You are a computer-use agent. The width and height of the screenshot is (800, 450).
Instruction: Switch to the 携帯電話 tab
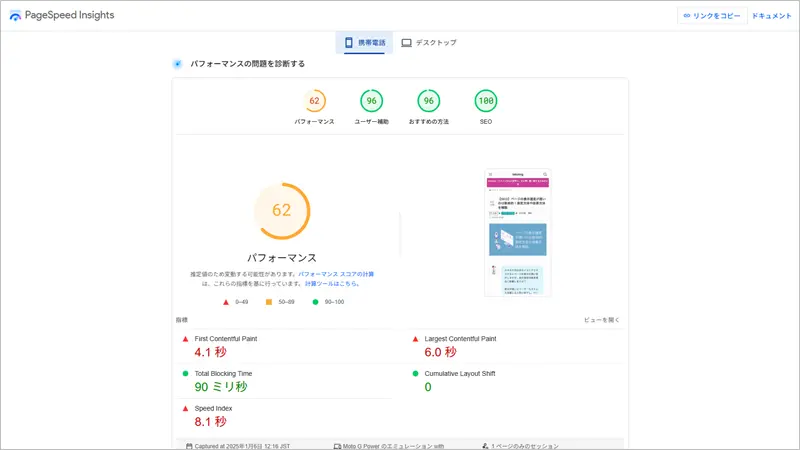[364, 43]
